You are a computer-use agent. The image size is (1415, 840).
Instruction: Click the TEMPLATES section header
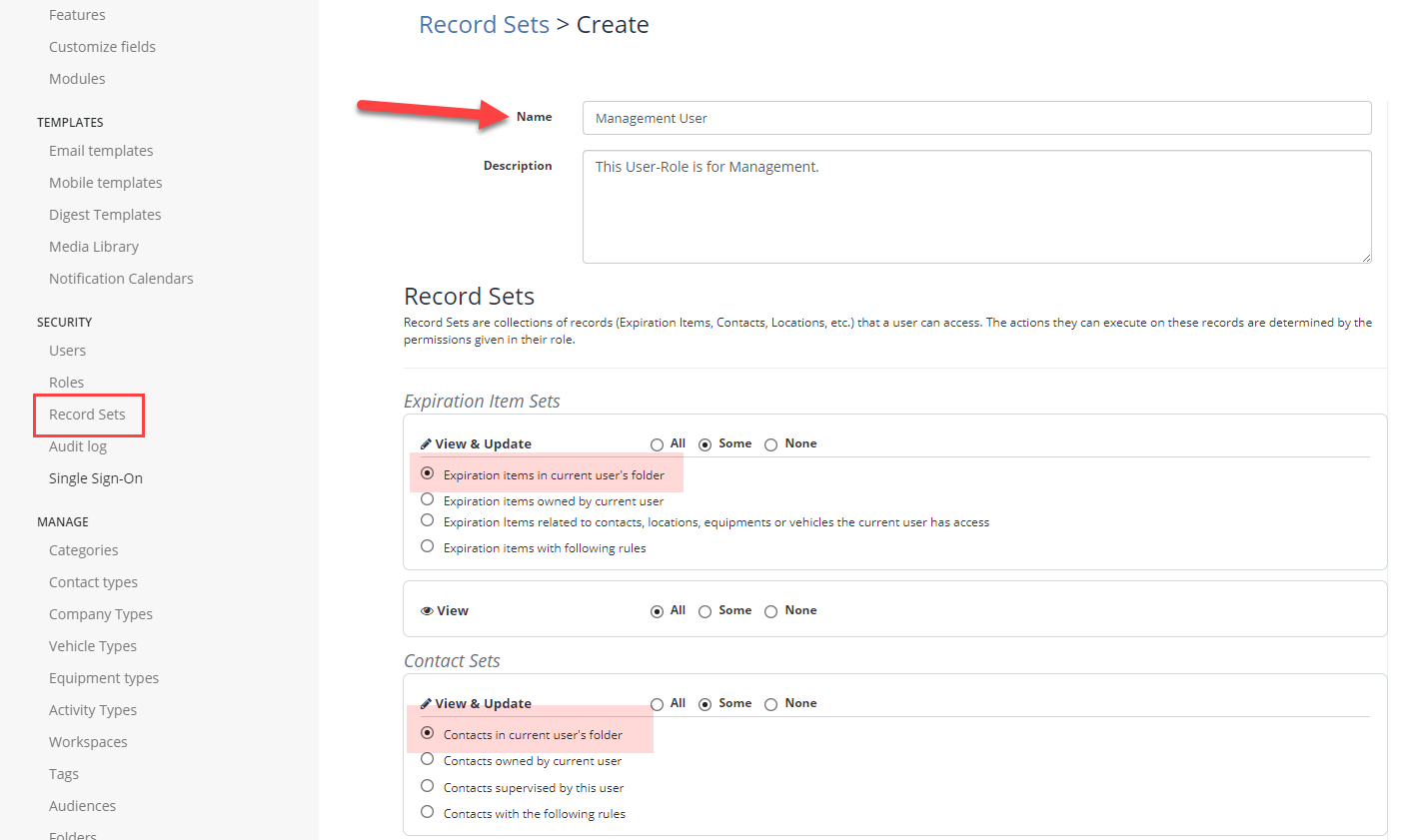(x=70, y=122)
